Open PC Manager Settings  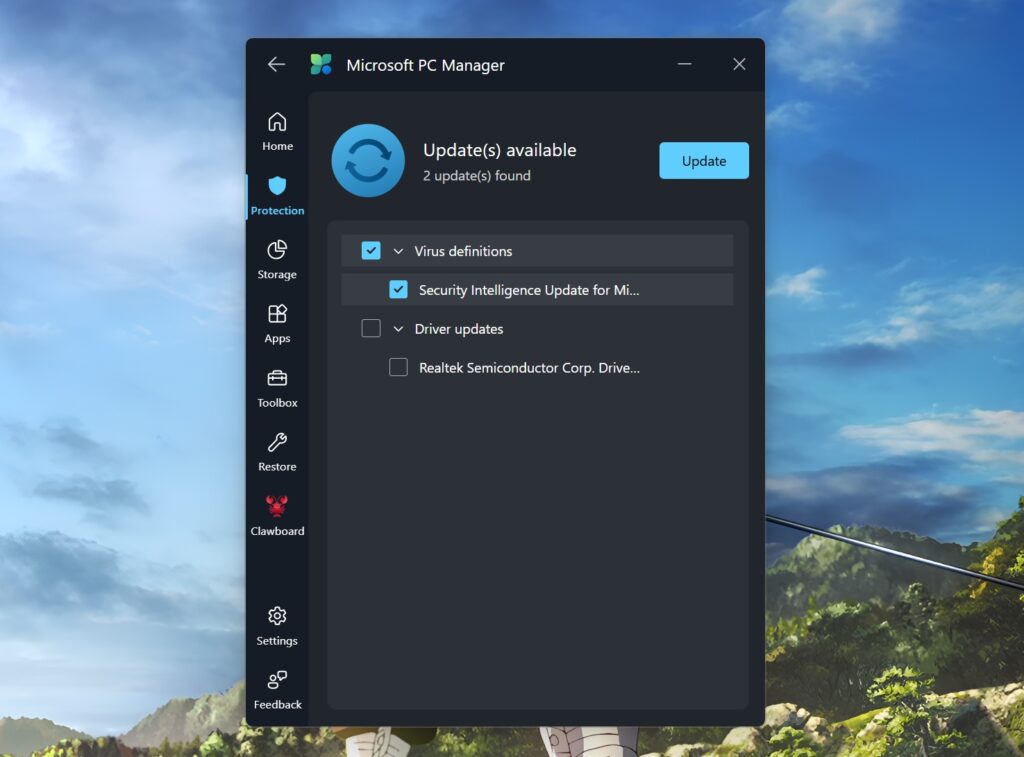coord(276,622)
